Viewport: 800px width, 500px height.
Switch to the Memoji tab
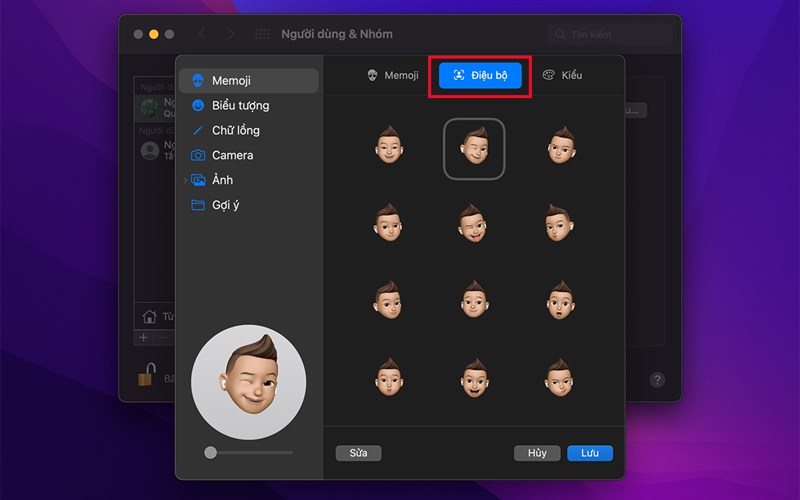coord(393,76)
